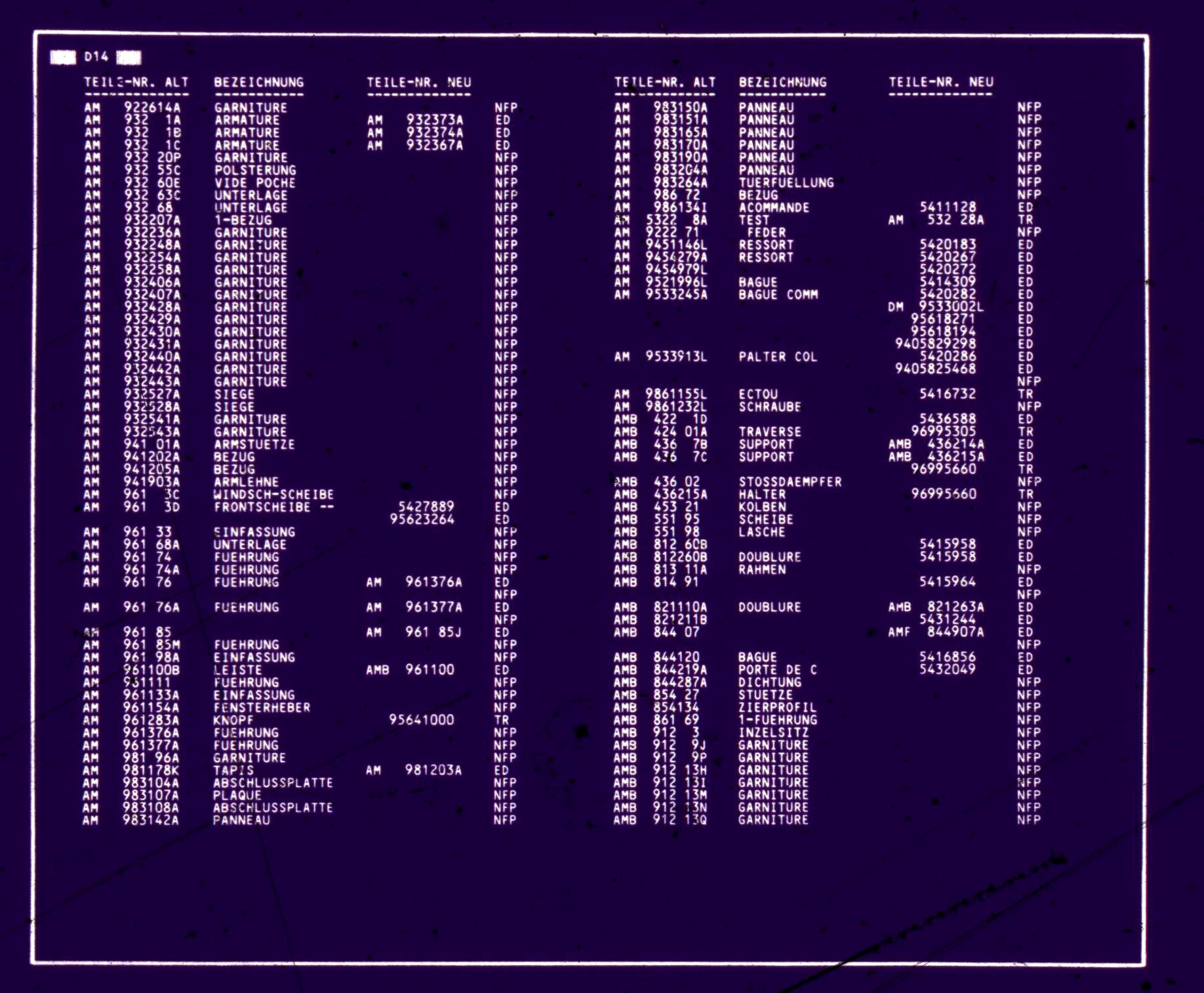Image resolution: width=1204 pixels, height=993 pixels.
Task: Click the LASCHE description
Action: coord(763,532)
